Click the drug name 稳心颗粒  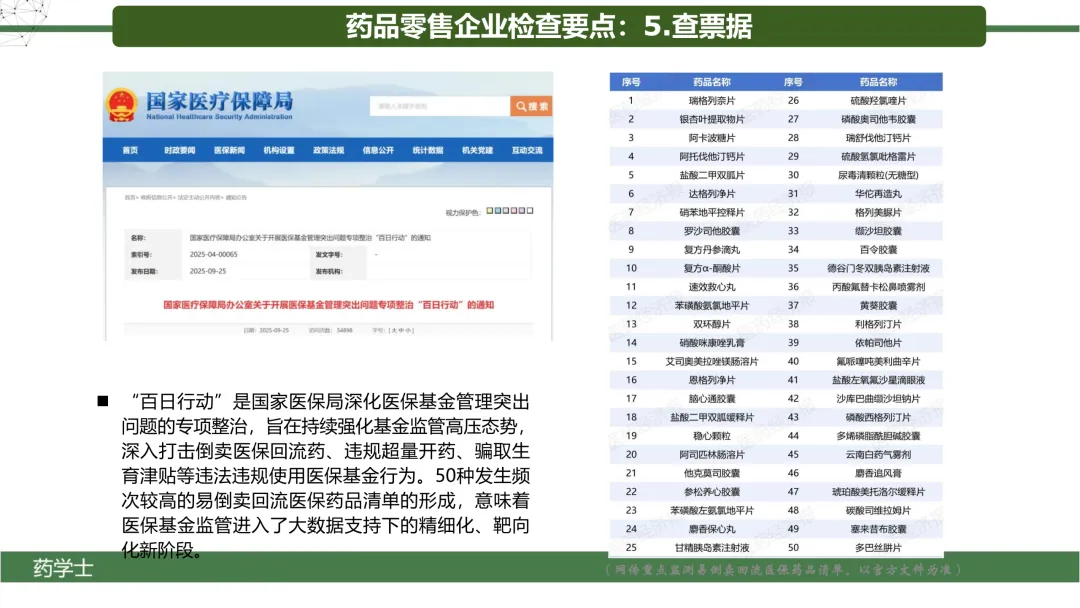click(712, 435)
